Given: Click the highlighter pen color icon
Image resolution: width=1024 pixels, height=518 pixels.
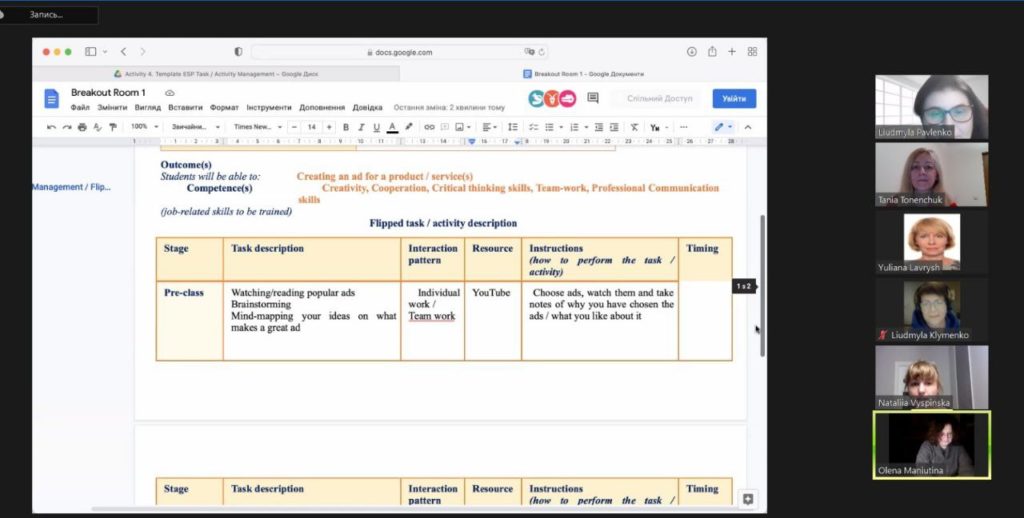Looking at the screenshot, I should pos(409,127).
